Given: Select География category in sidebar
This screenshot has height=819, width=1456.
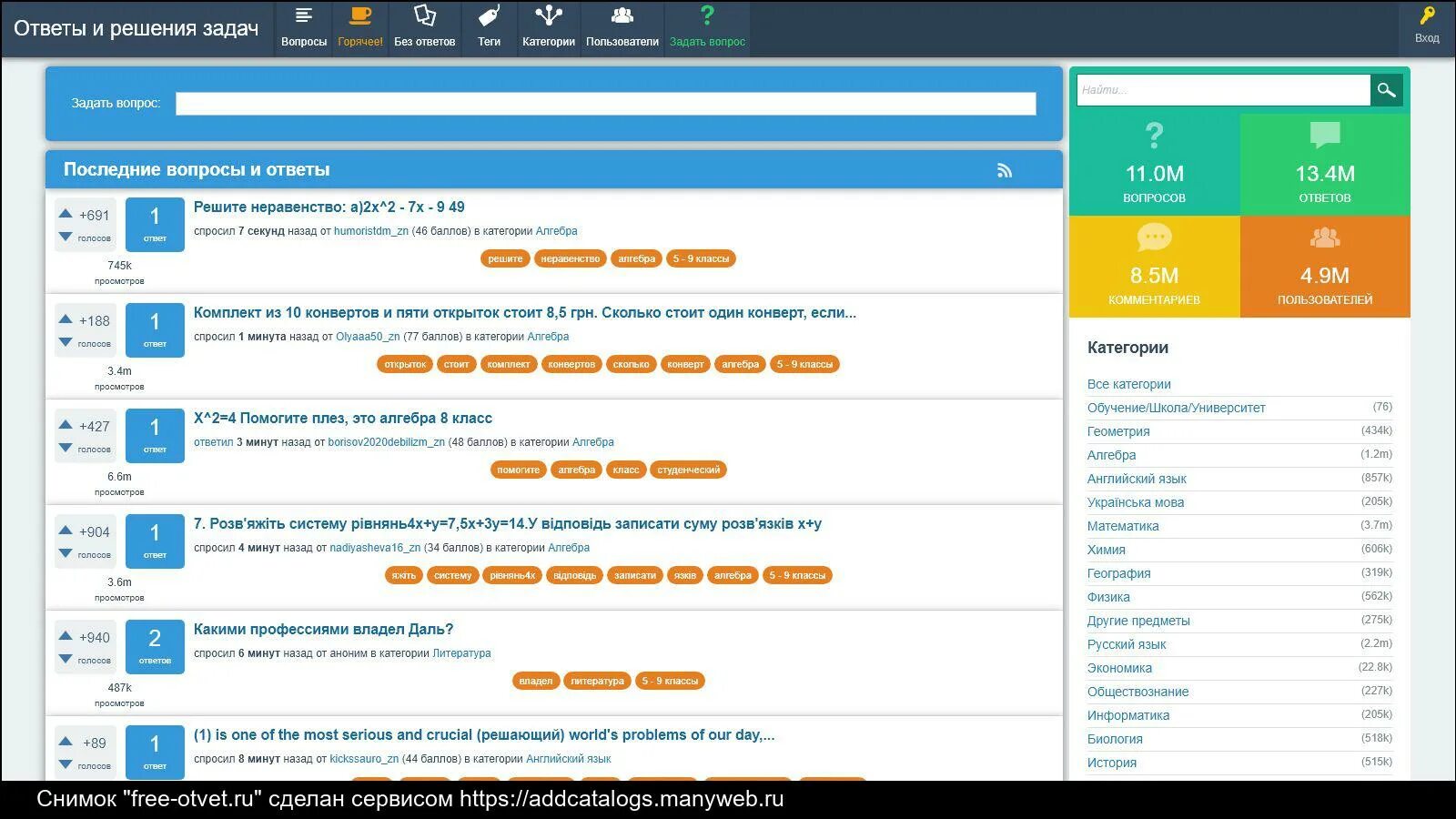Looking at the screenshot, I should (1119, 573).
